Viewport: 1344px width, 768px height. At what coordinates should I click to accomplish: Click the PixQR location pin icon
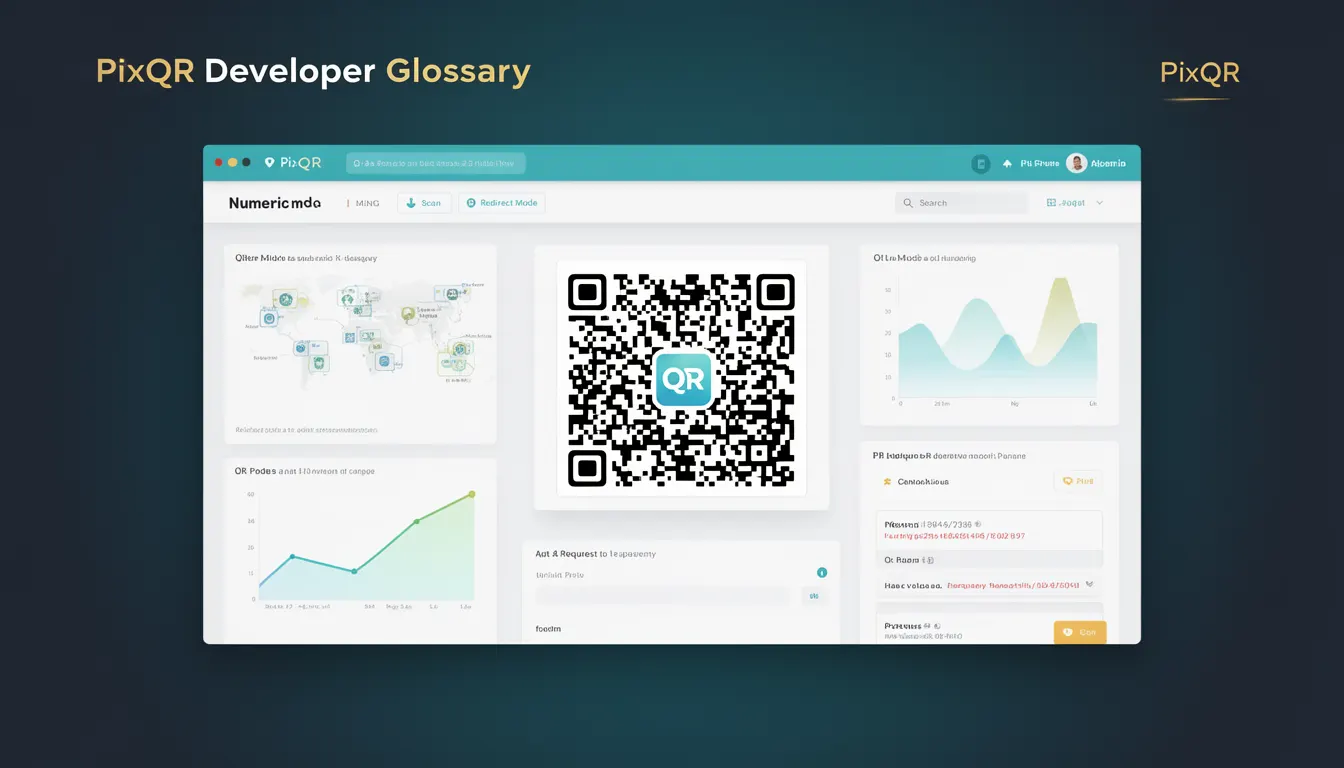269,162
